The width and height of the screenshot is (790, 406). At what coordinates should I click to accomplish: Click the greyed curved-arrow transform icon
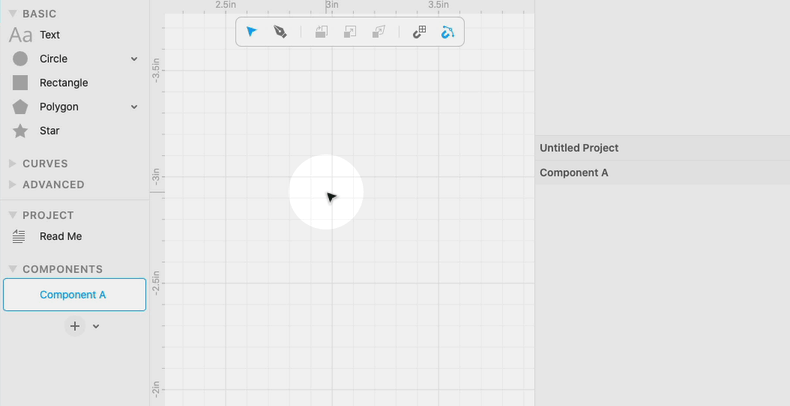coord(321,32)
